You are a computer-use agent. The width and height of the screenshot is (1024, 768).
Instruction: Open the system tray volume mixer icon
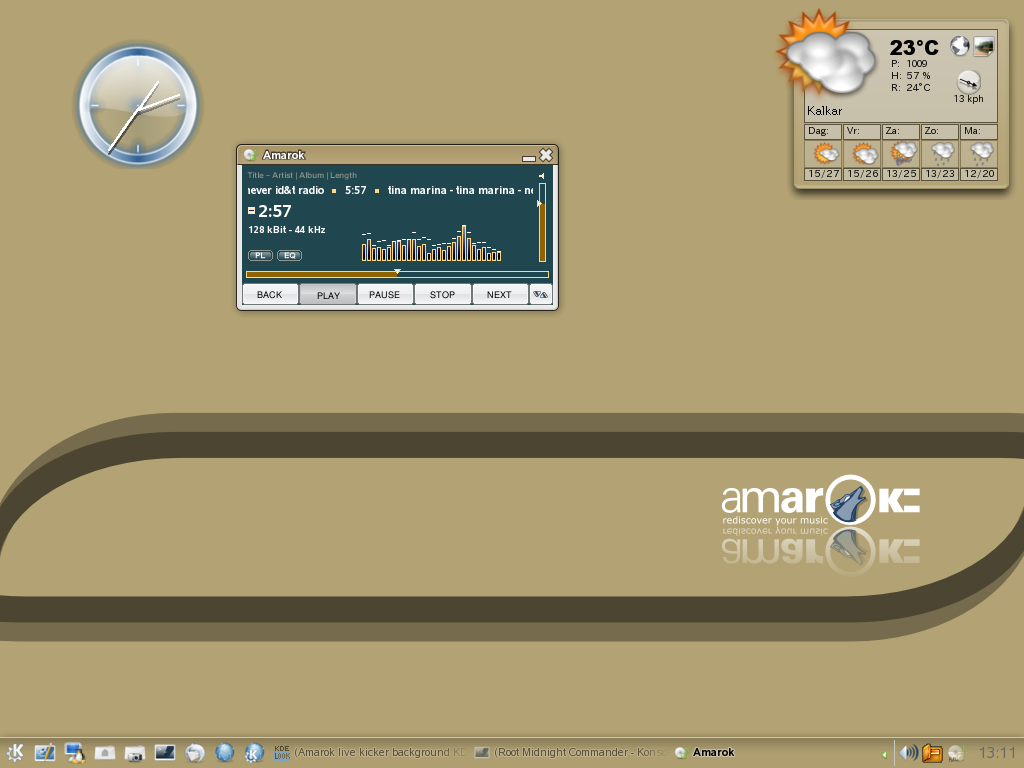pos(908,752)
